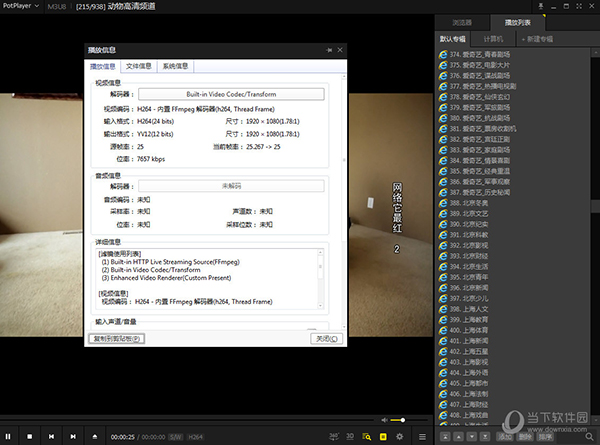Pause playback with the pause button
600x445 pixels.
click(x=8, y=436)
